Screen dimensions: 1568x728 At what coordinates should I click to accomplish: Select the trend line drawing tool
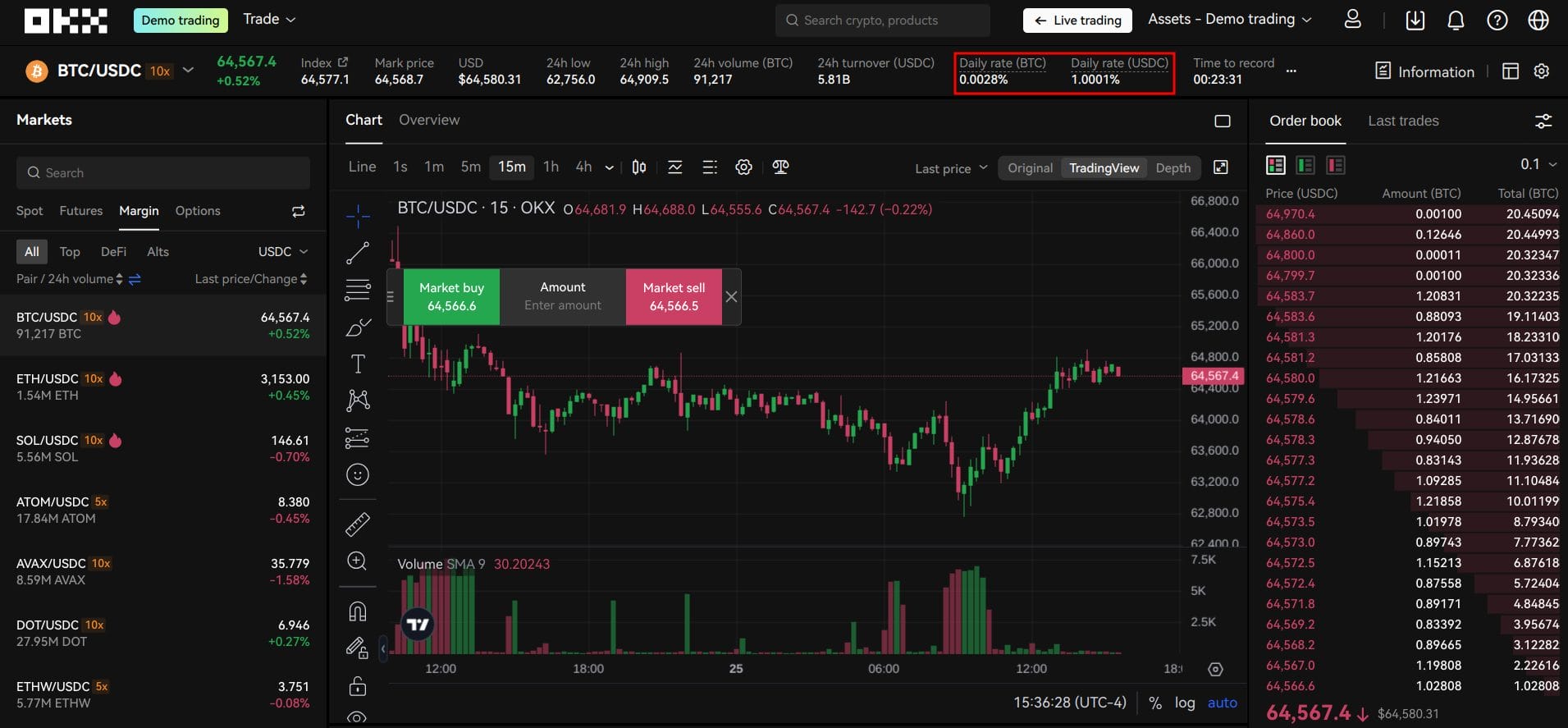(x=358, y=253)
